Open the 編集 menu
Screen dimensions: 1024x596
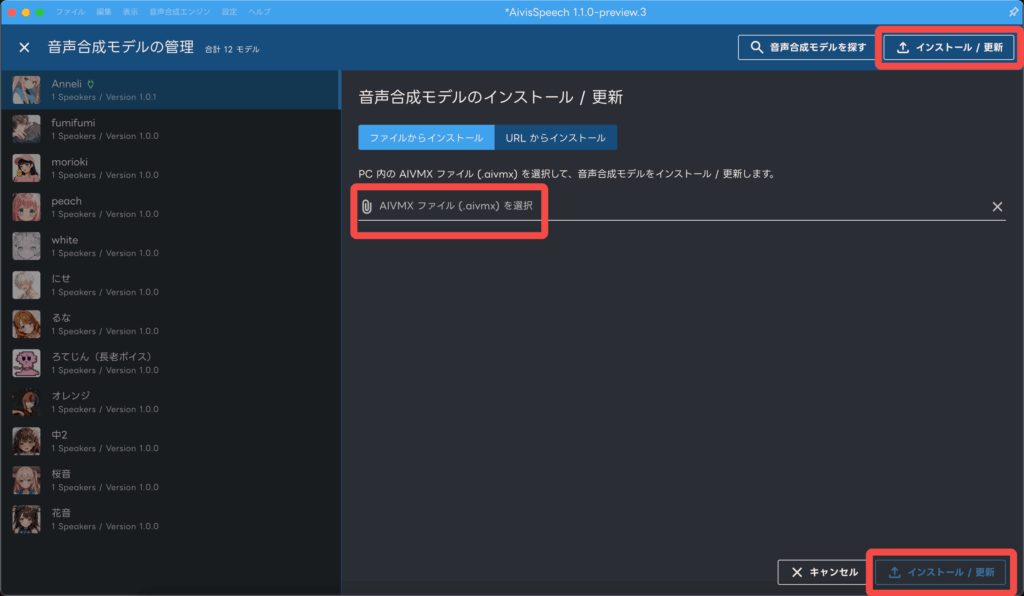tap(104, 12)
